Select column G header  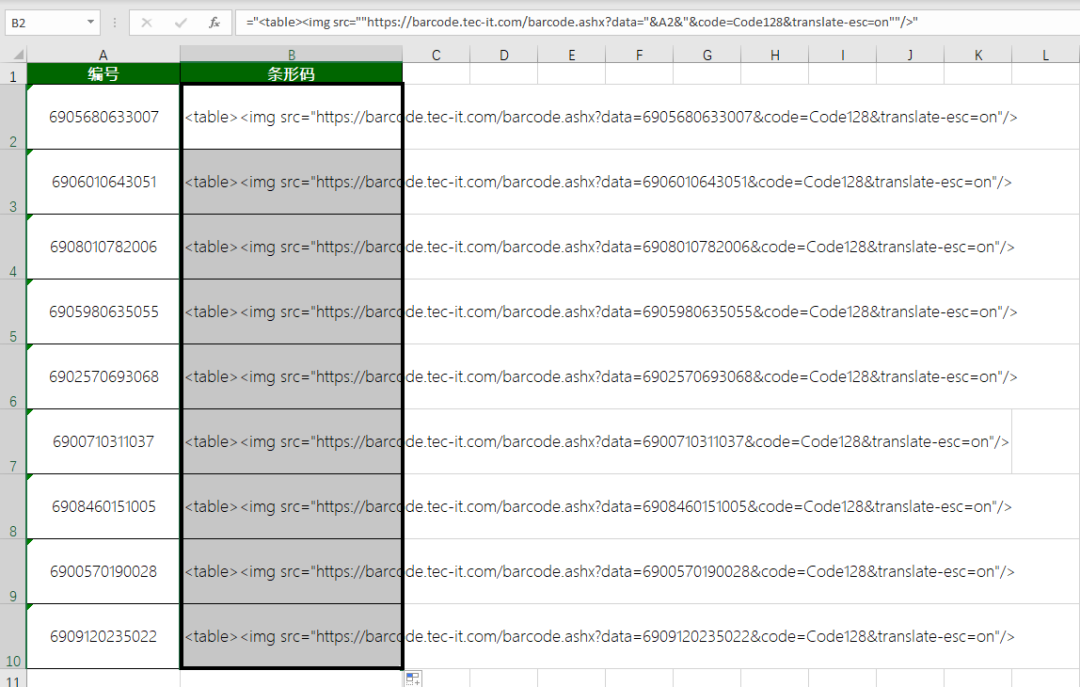coord(707,55)
